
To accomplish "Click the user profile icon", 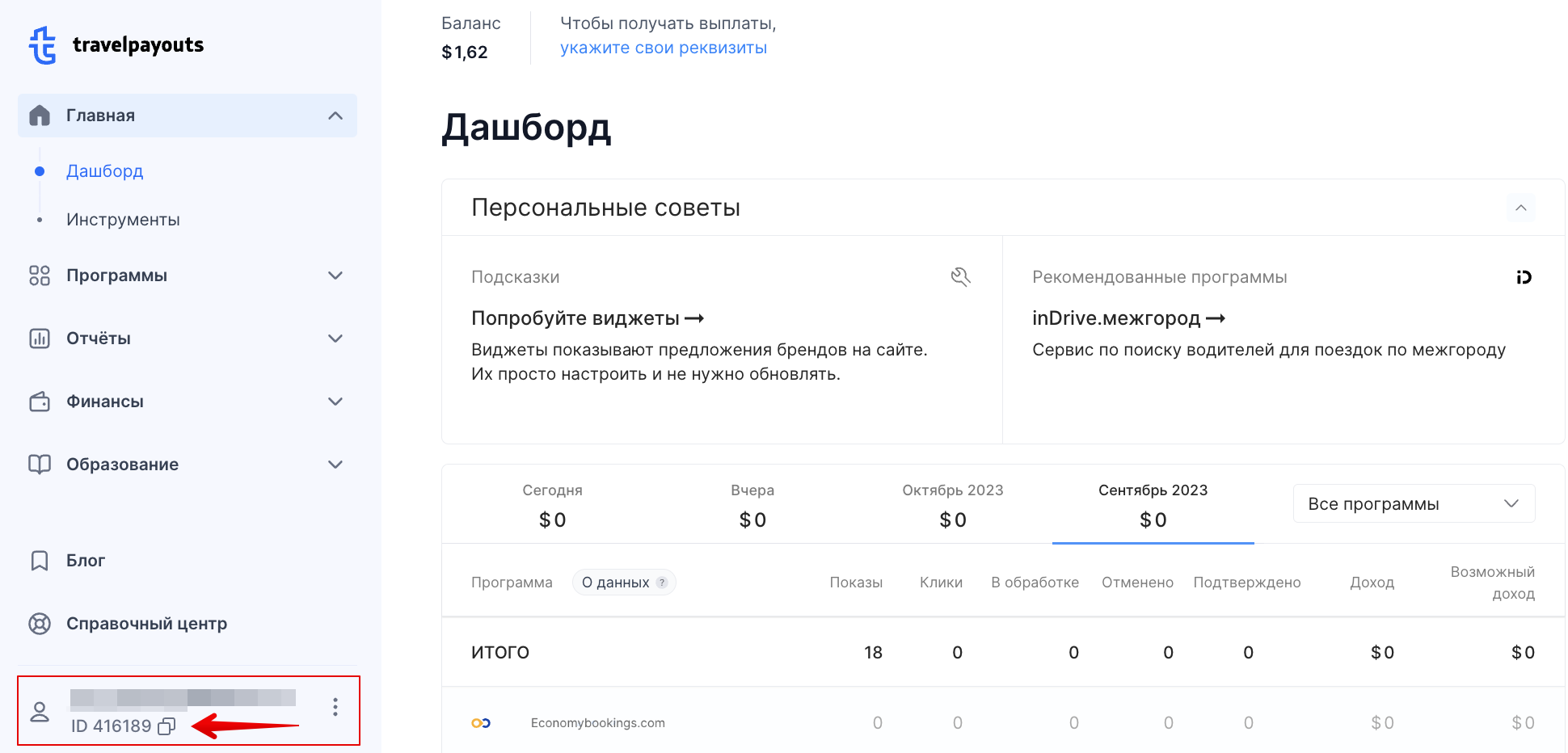I will pyautogui.click(x=40, y=712).
